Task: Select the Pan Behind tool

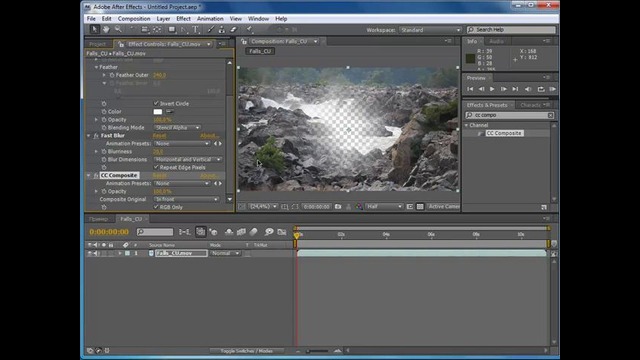Action: click(x=157, y=29)
